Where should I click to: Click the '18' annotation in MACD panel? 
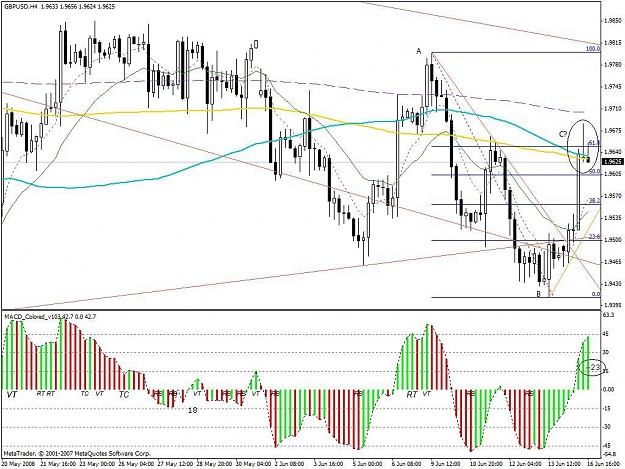tap(193, 410)
